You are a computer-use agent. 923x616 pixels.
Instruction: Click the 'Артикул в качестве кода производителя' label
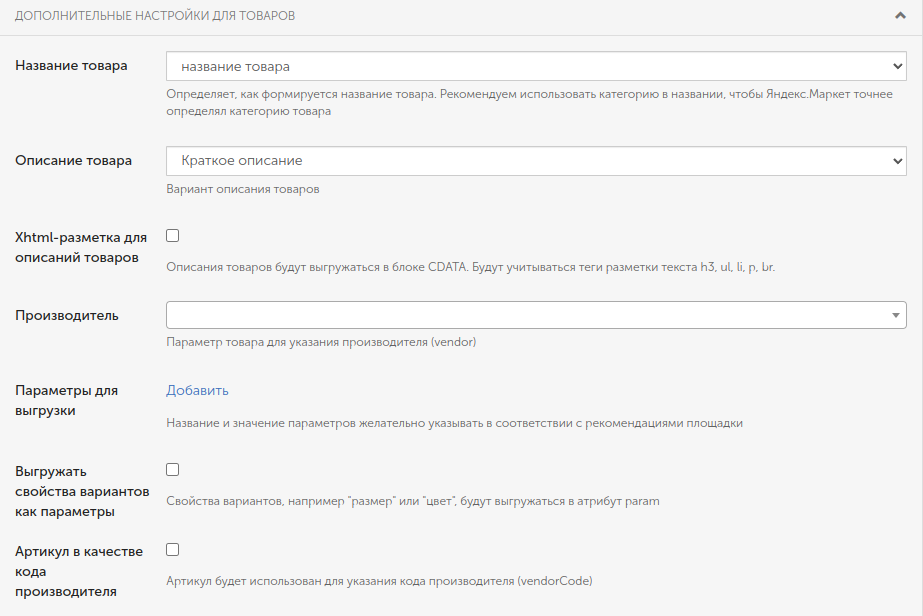click(79, 571)
